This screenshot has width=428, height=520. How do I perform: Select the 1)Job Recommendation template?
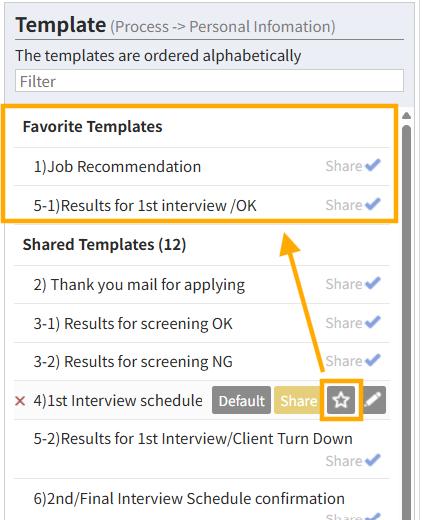[x=117, y=166]
